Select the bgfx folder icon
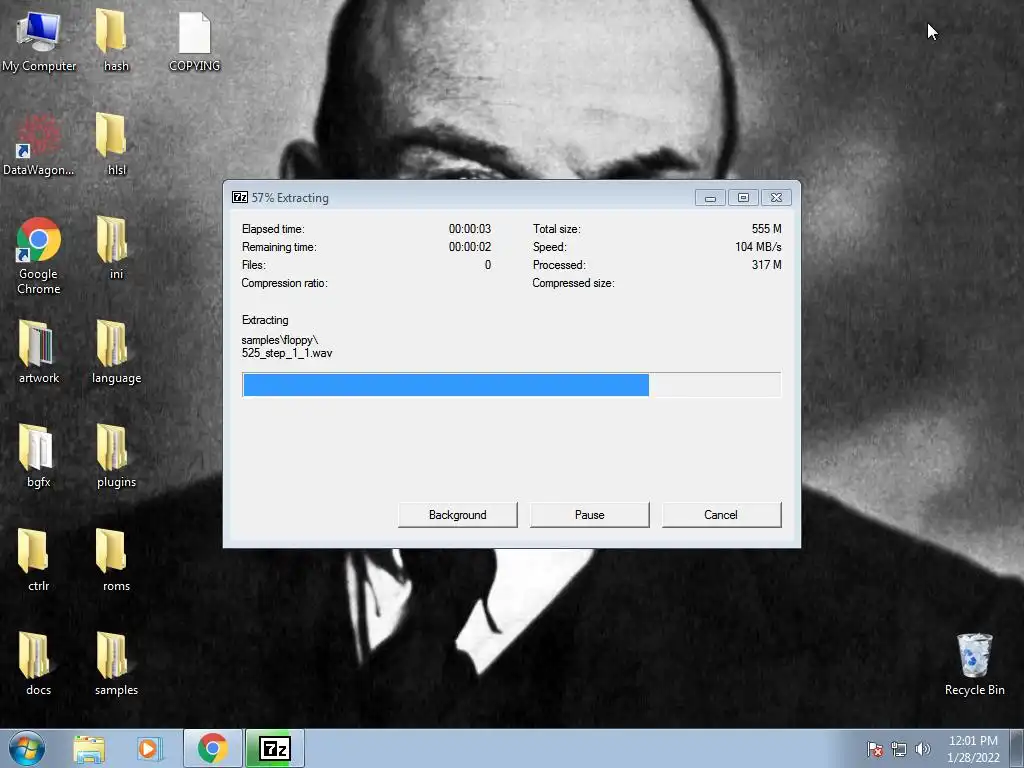Image resolution: width=1024 pixels, height=768 pixels. (39, 456)
